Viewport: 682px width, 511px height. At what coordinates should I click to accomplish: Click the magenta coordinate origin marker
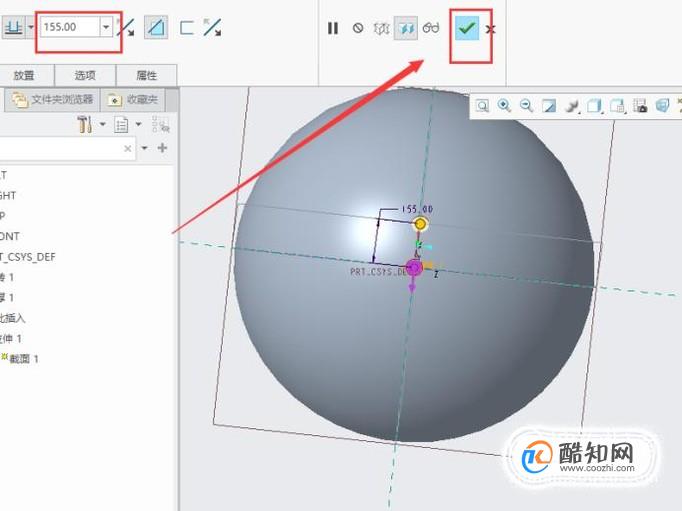pyautogui.click(x=414, y=267)
